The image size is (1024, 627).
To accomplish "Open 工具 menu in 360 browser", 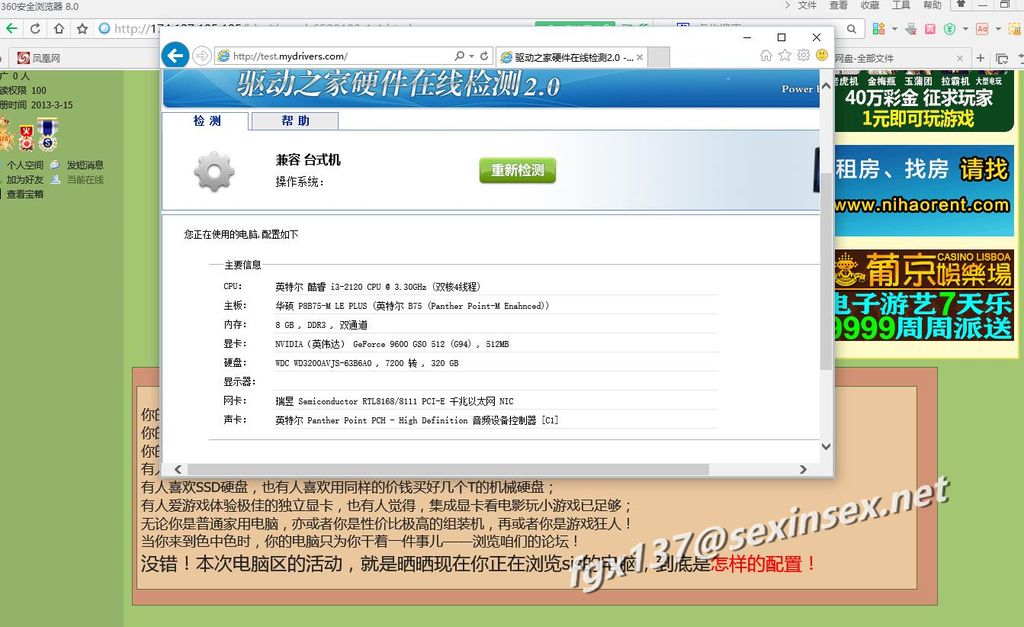I will (901, 5).
